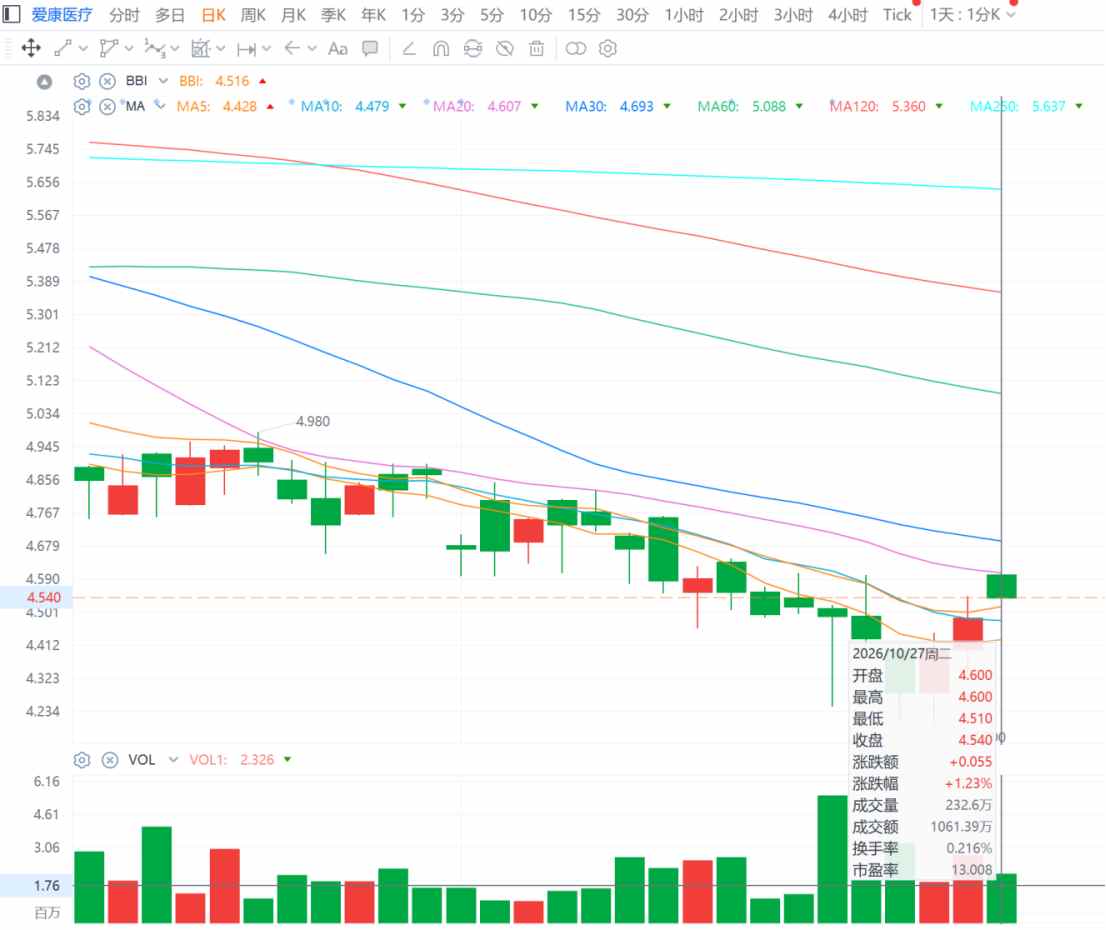Select the trend line drawing tool
1106x930 pixels.
[63, 49]
